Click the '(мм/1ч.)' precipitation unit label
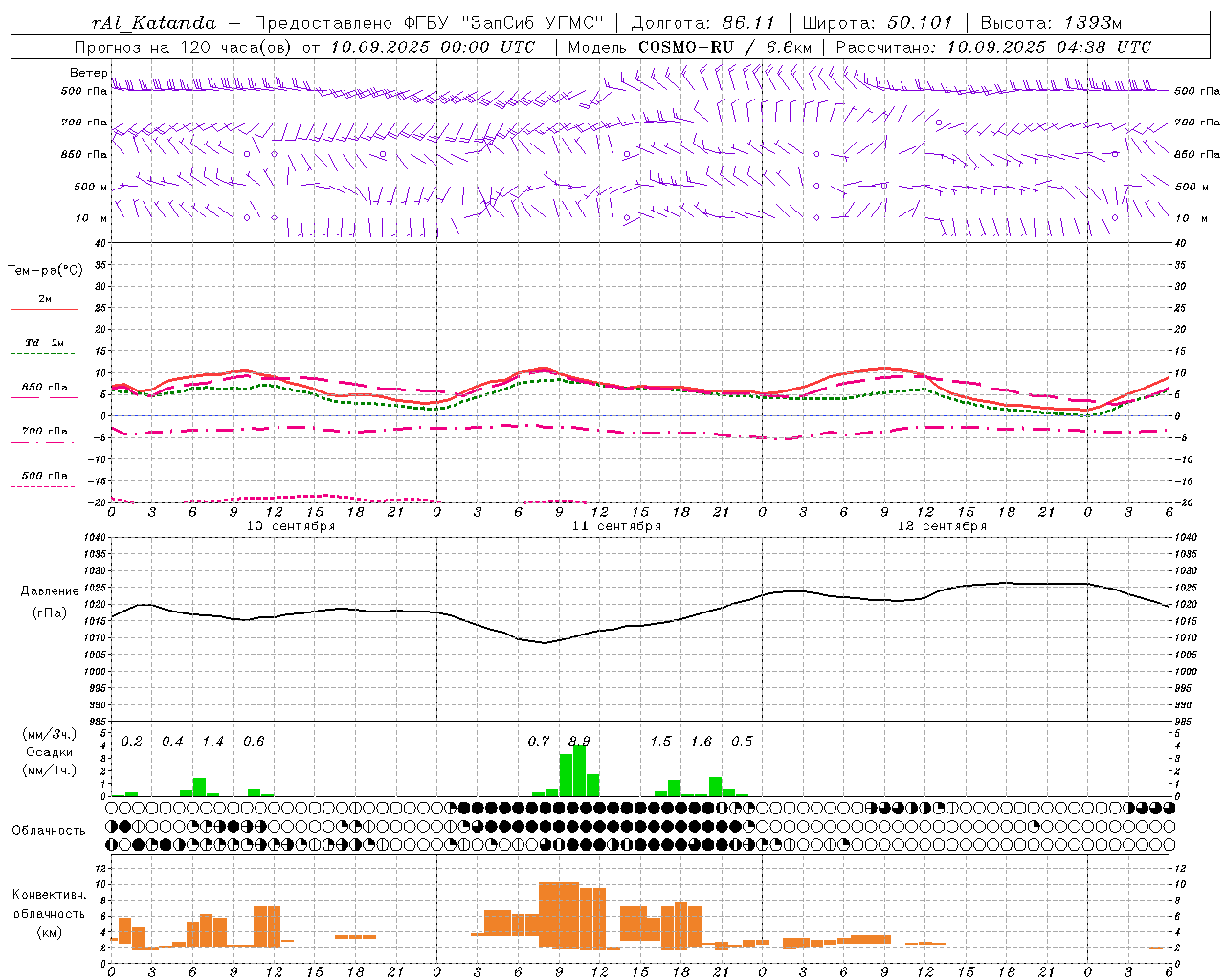Screen dimensions: 1225x980 tap(50, 770)
